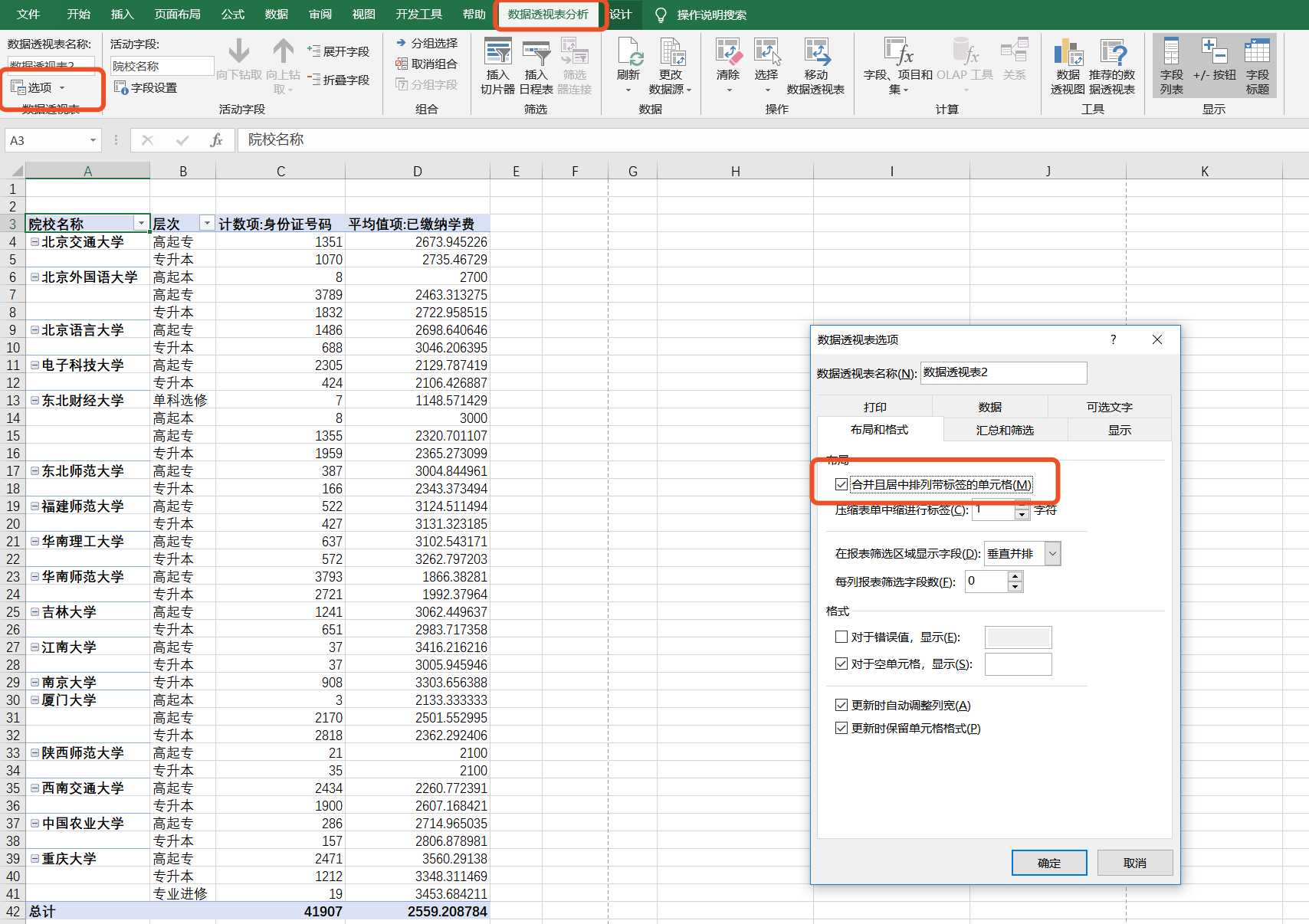Click Group Selection (分组选择)
The width and height of the screenshot is (1309, 924).
tap(427, 44)
